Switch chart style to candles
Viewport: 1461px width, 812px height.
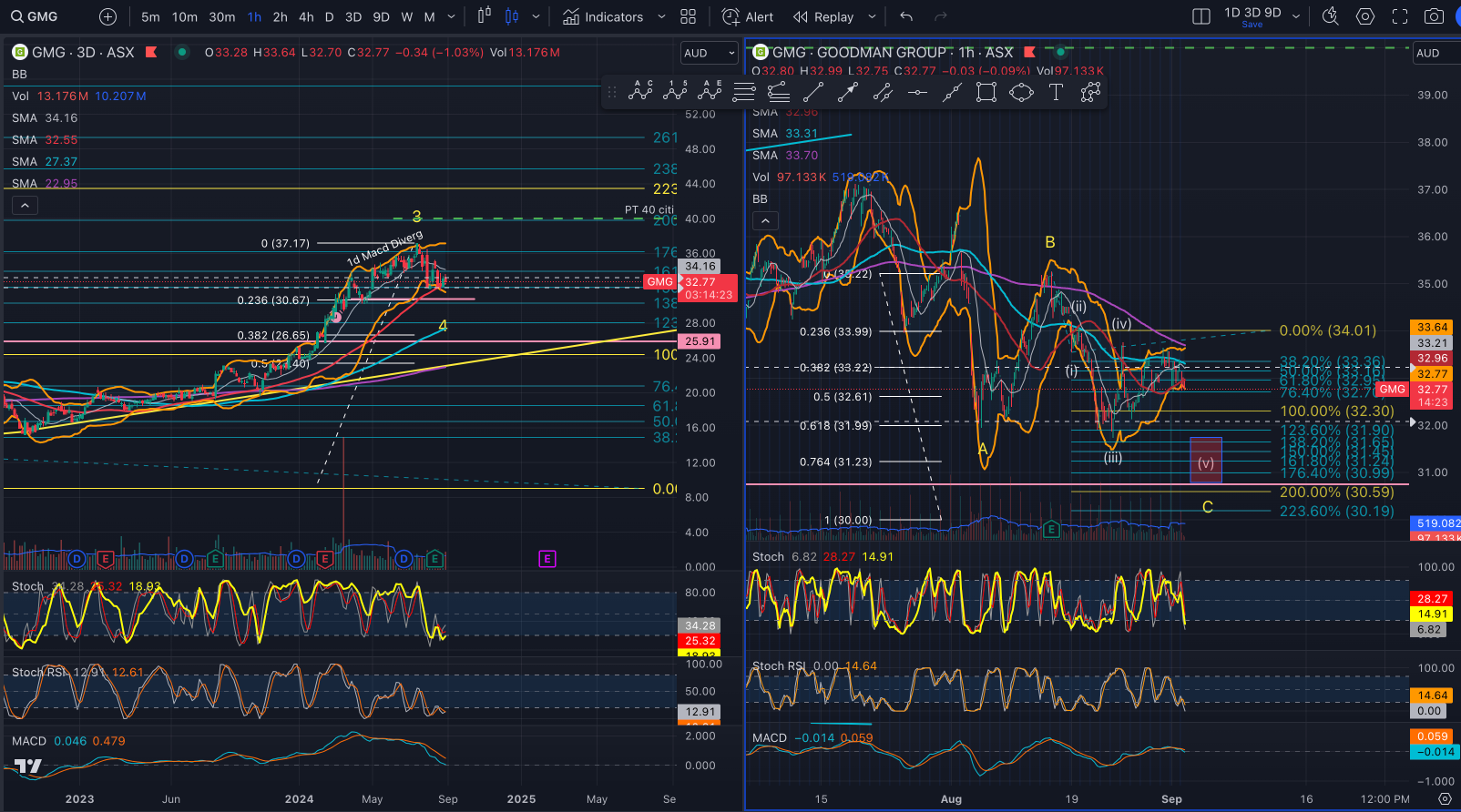512,16
